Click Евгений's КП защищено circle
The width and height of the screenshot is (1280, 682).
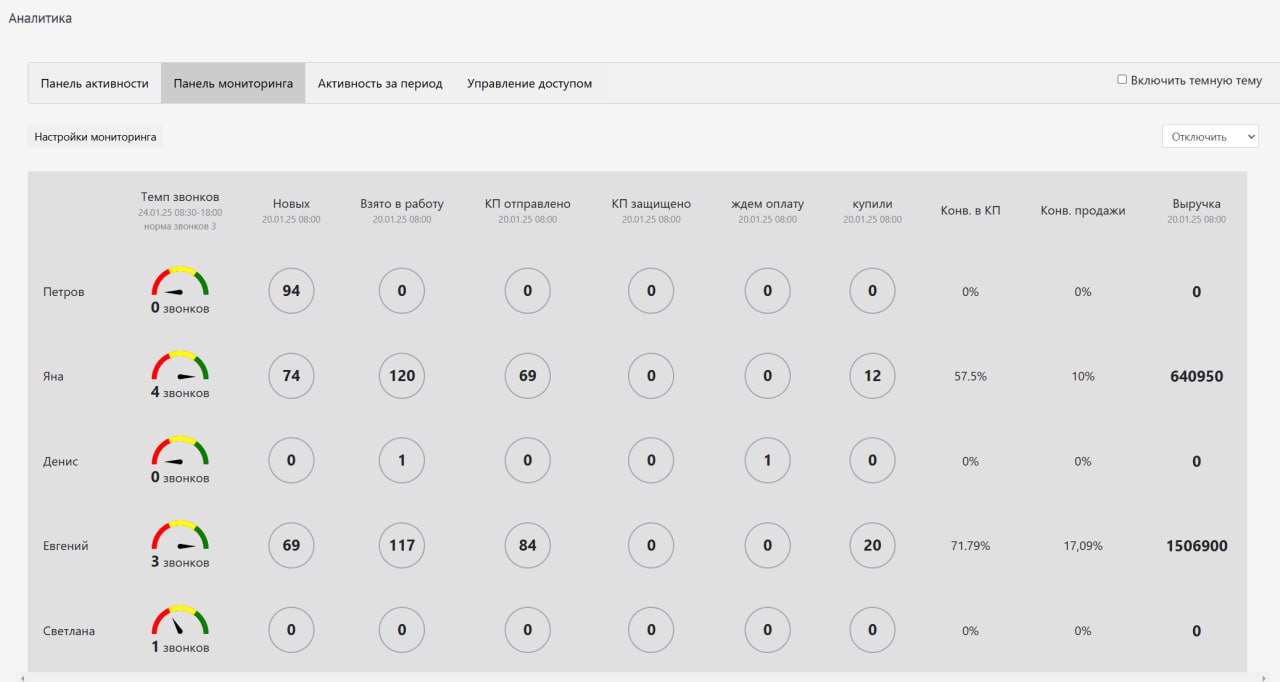tap(651, 545)
